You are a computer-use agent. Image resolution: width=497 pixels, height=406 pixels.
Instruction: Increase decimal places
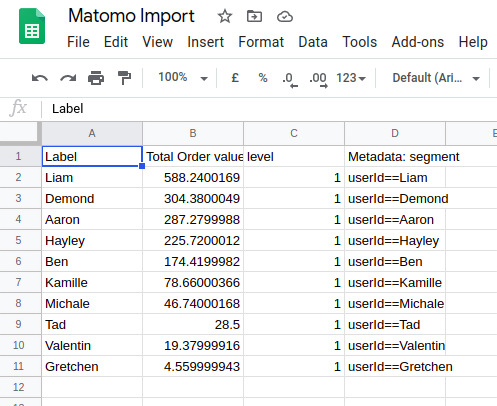click(x=318, y=79)
